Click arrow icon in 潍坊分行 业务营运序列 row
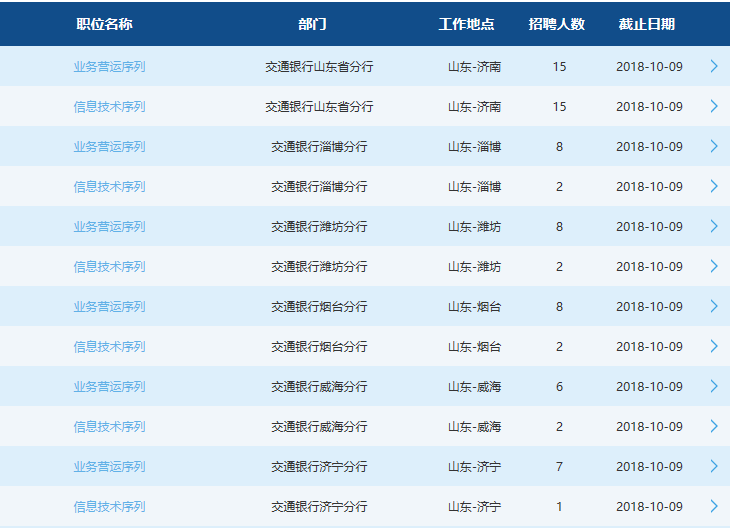The width and height of the screenshot is (731, 528). (714, 226)
